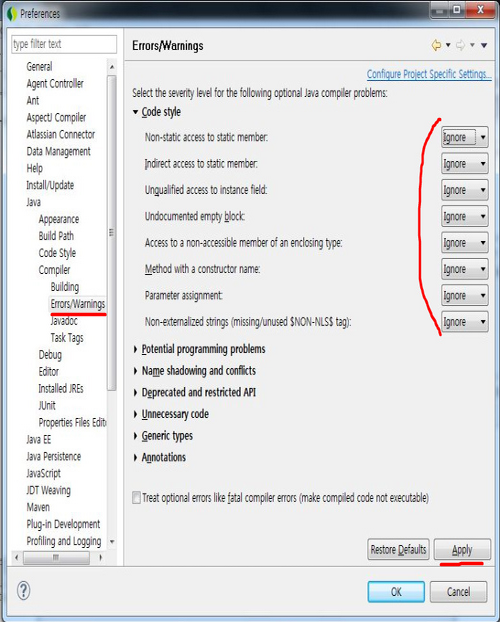Collapse the Code style section
This screenshot has width=500, height=622.
coord(135,112)
